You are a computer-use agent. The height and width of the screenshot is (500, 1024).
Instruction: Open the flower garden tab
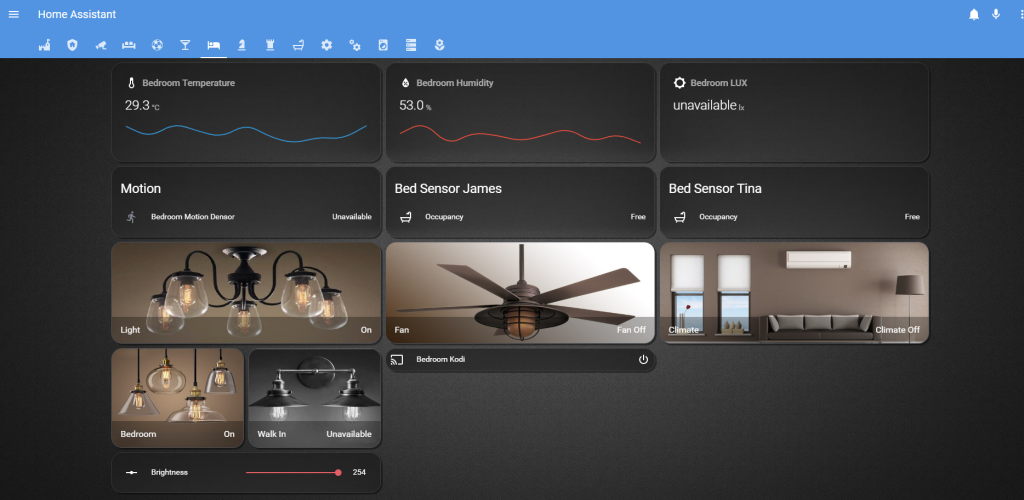pos(440,45)
